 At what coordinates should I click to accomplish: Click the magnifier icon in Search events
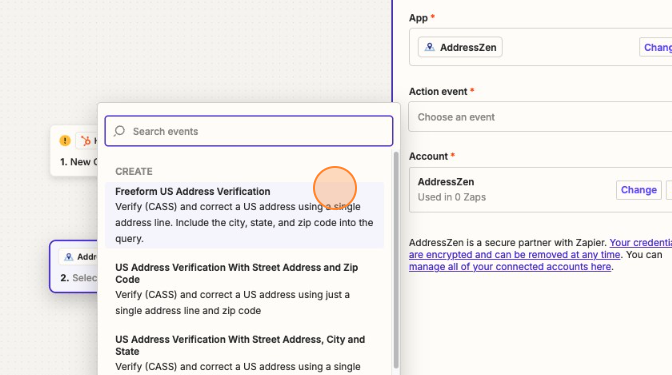[x=120, y=131]
